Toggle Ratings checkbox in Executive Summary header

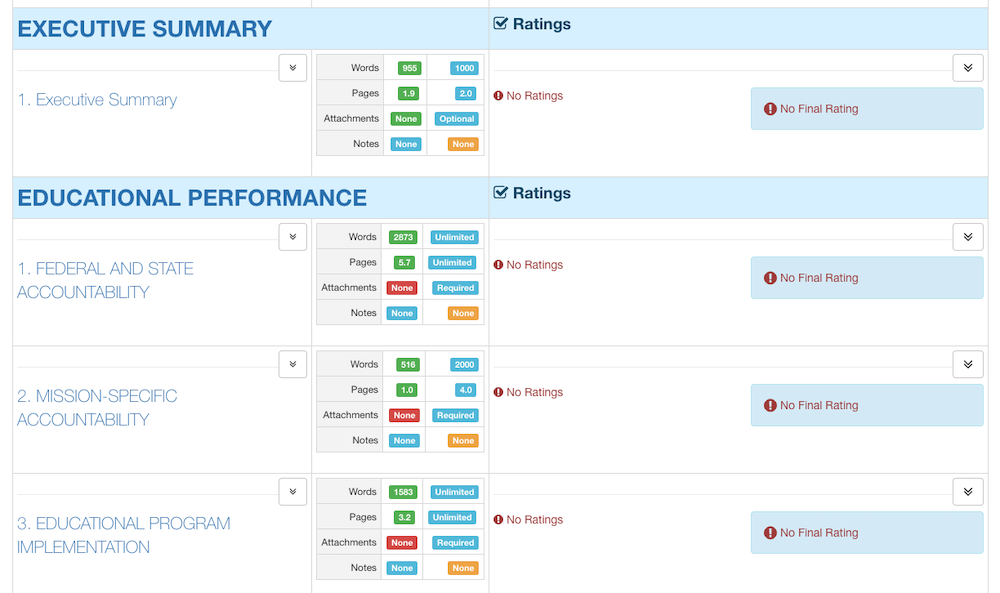(501, 24)
